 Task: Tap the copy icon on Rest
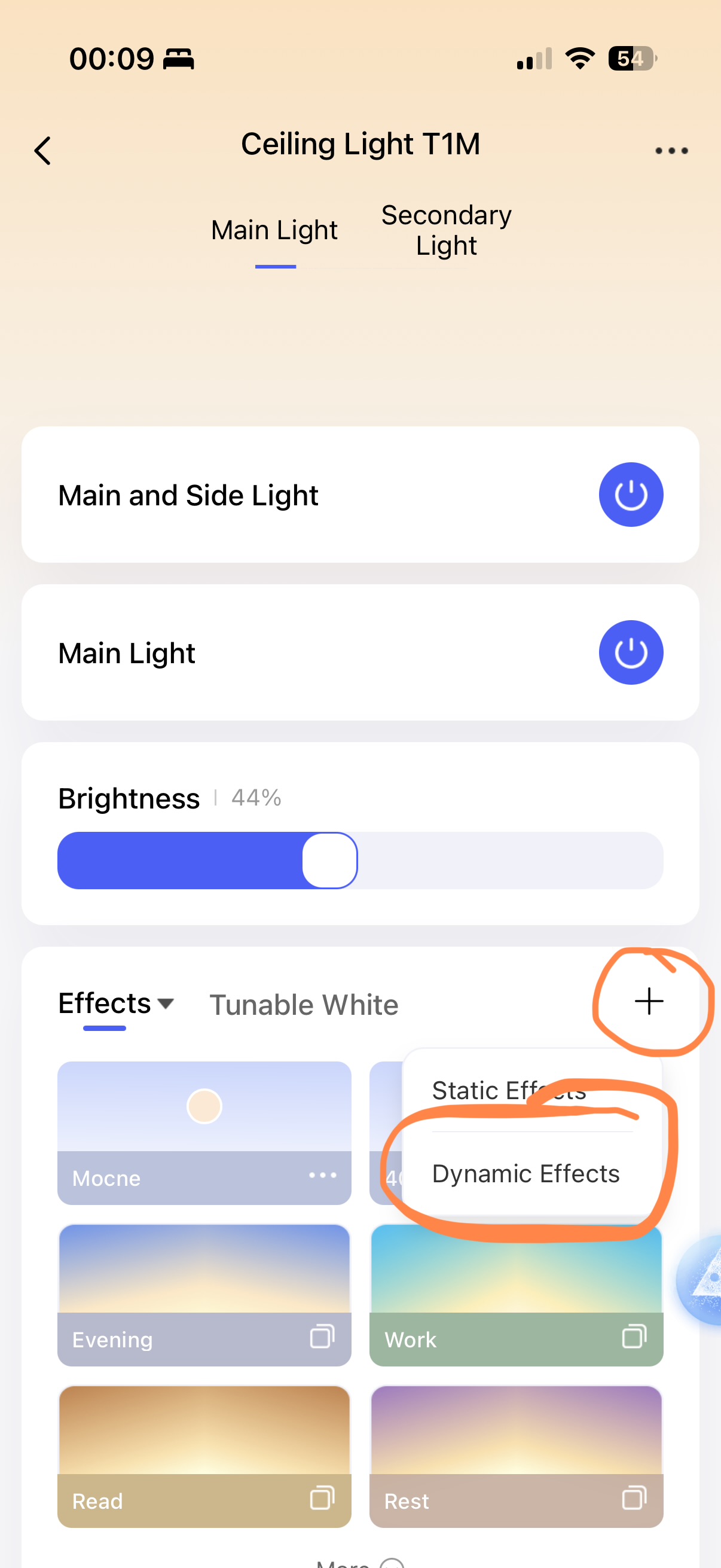pyautogui.click(x=634, y=1498)
